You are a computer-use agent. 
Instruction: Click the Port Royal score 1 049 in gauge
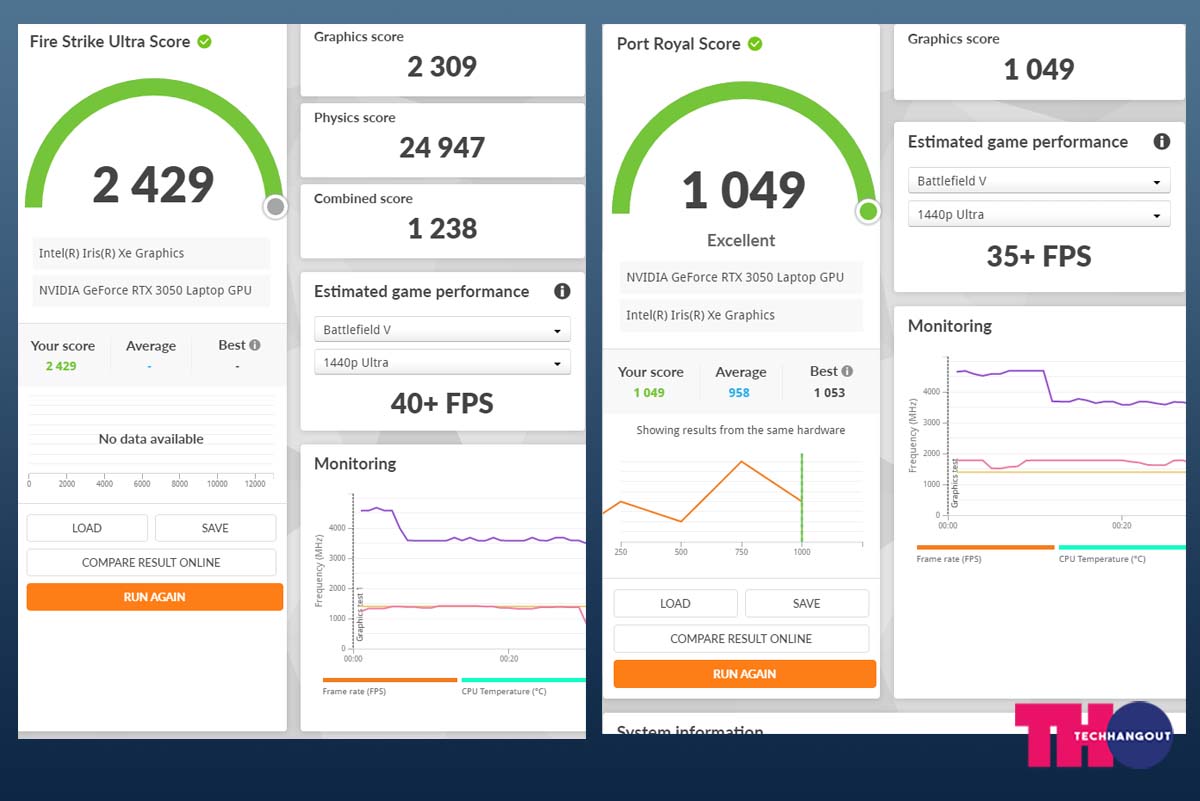coord(744,190)
